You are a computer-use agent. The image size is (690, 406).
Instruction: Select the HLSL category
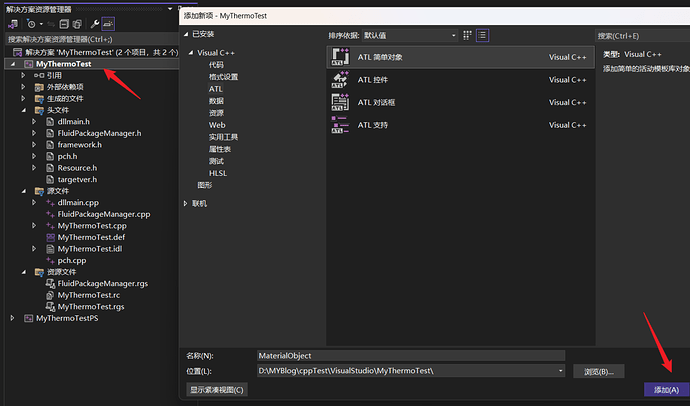coord(218,173)
